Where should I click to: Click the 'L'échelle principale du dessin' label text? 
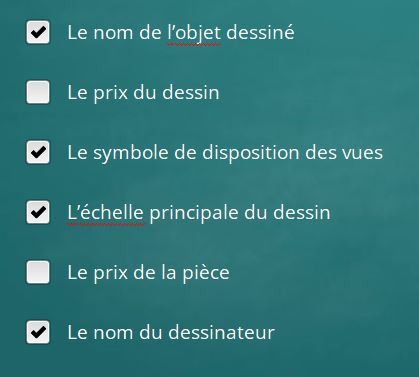coord(199,213)
